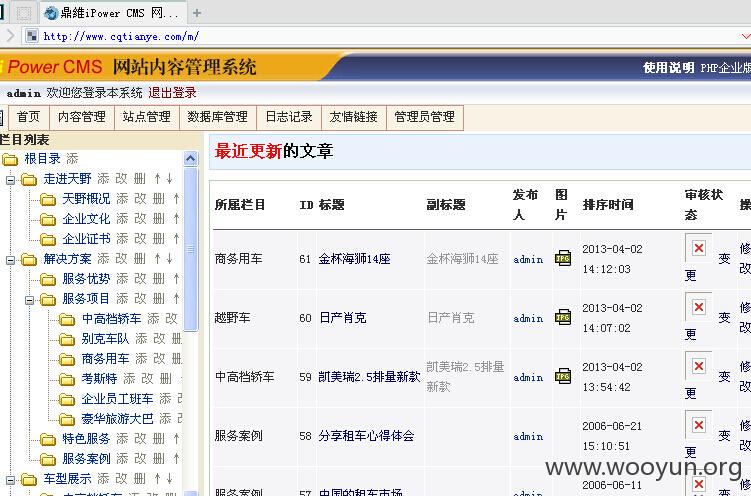
Task: Open the article 日产肖克
Action: tap(342, 318)
